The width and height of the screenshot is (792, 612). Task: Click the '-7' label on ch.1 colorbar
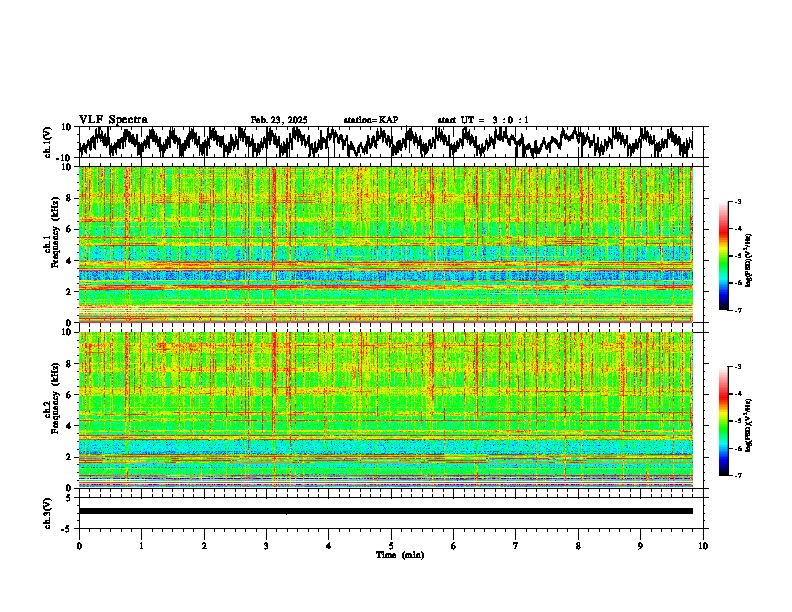coord(738,310)
